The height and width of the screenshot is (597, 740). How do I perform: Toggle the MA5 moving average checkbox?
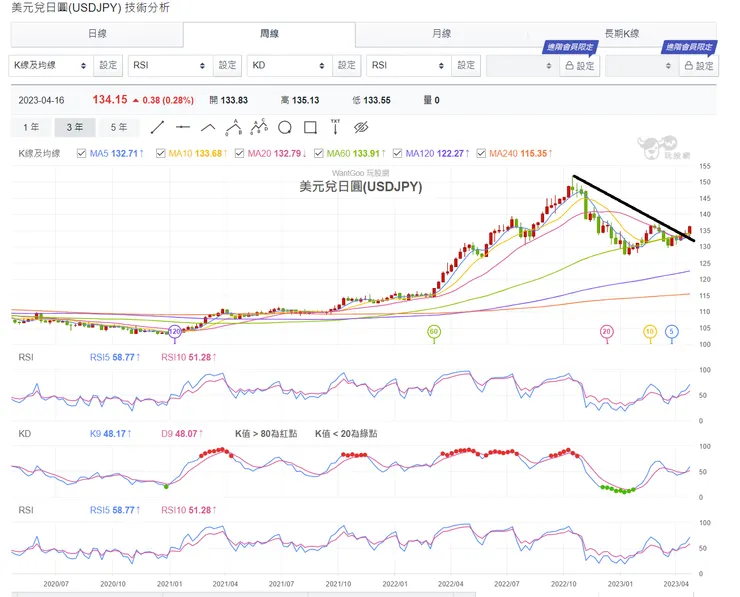[x=81, y=153]
